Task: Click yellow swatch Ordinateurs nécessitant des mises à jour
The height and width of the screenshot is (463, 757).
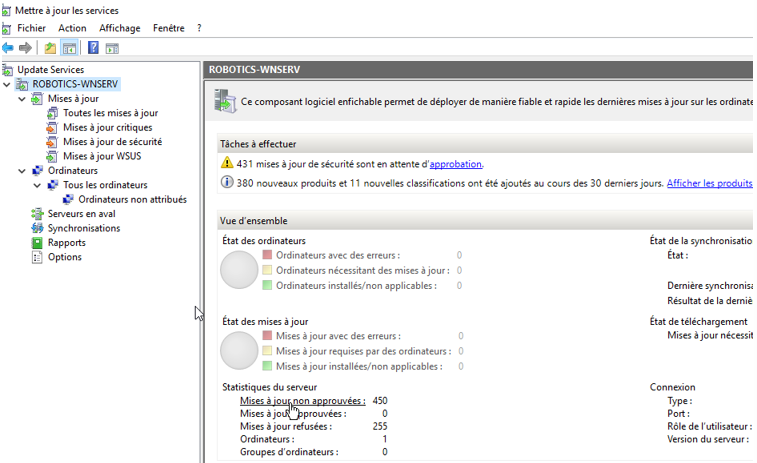Action: 267,270
